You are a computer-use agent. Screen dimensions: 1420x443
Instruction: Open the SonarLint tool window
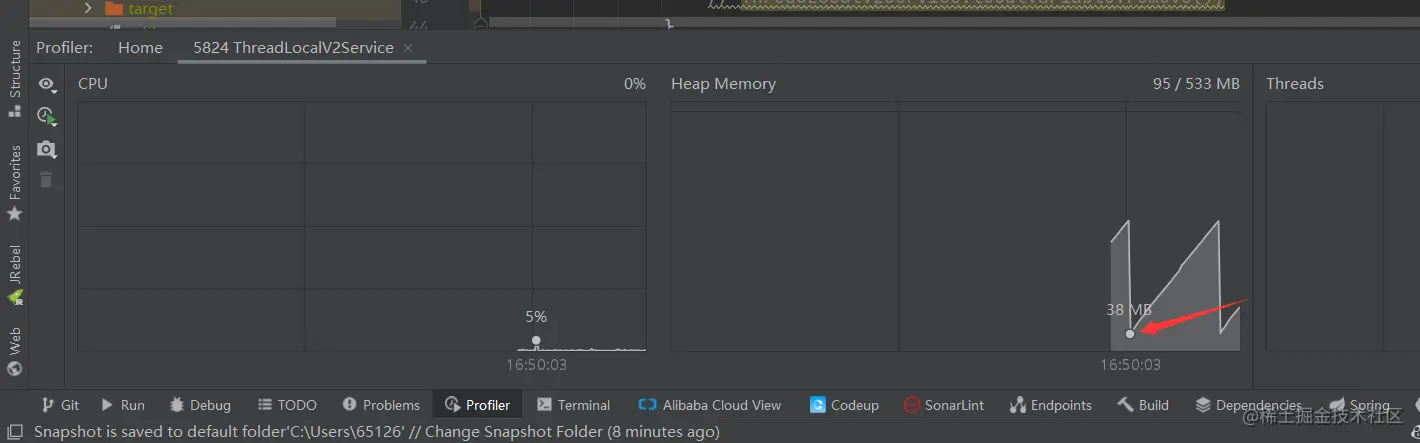[943, 405]
